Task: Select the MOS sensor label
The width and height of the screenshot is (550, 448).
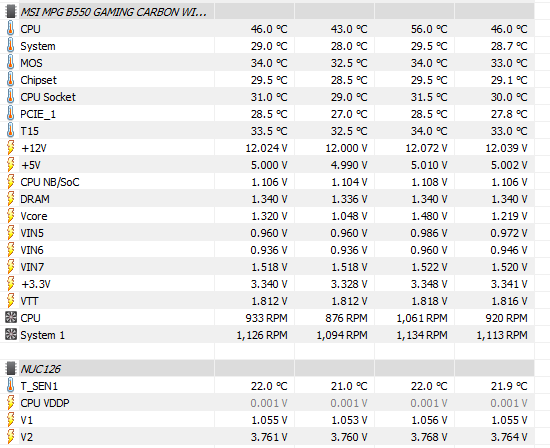Action: click(31, 63)
